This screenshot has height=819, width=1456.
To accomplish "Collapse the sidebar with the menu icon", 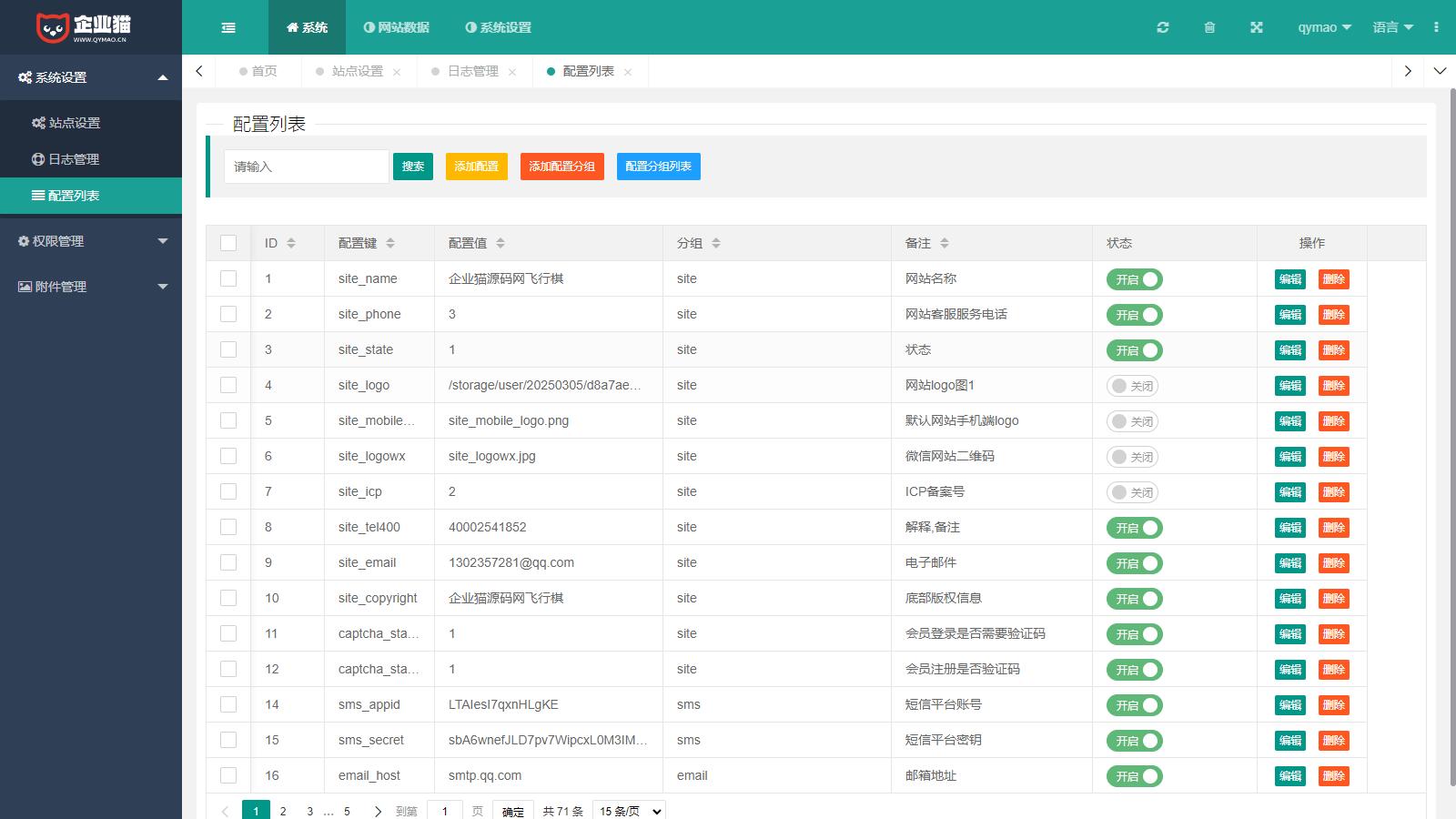I will point(228,27).
